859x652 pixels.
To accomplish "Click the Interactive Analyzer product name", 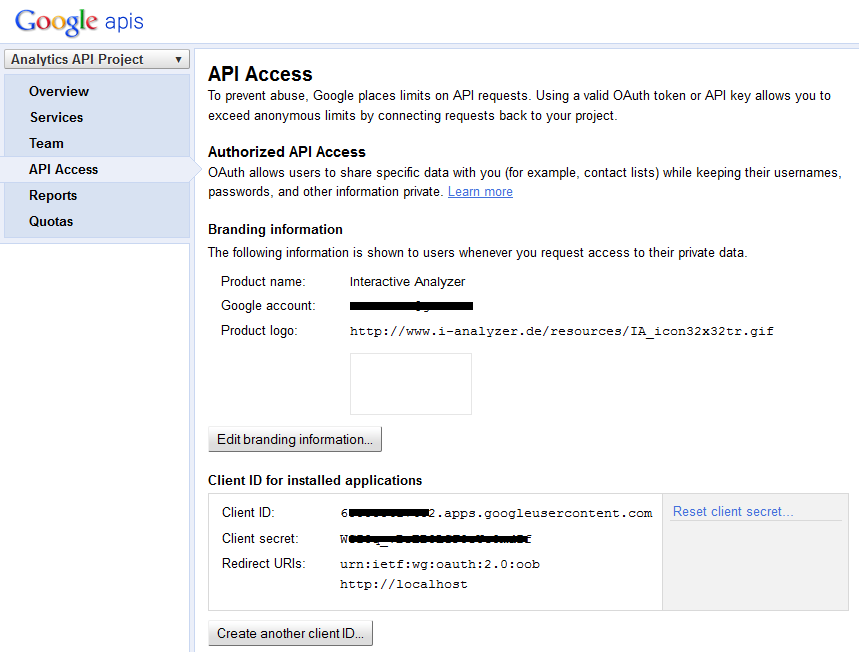I will [x=406, y=281].
